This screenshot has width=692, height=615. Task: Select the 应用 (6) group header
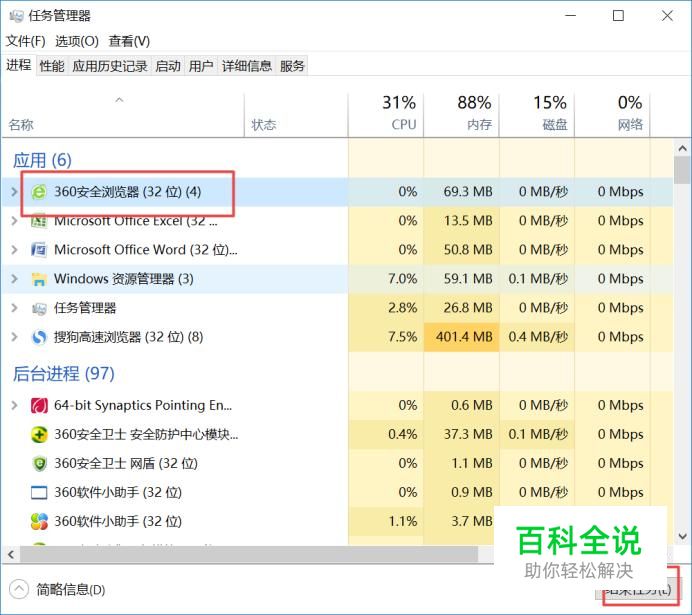tap(42, 160)
